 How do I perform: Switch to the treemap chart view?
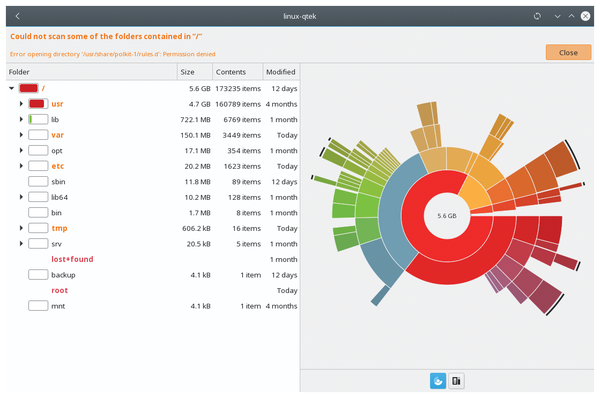456,381
